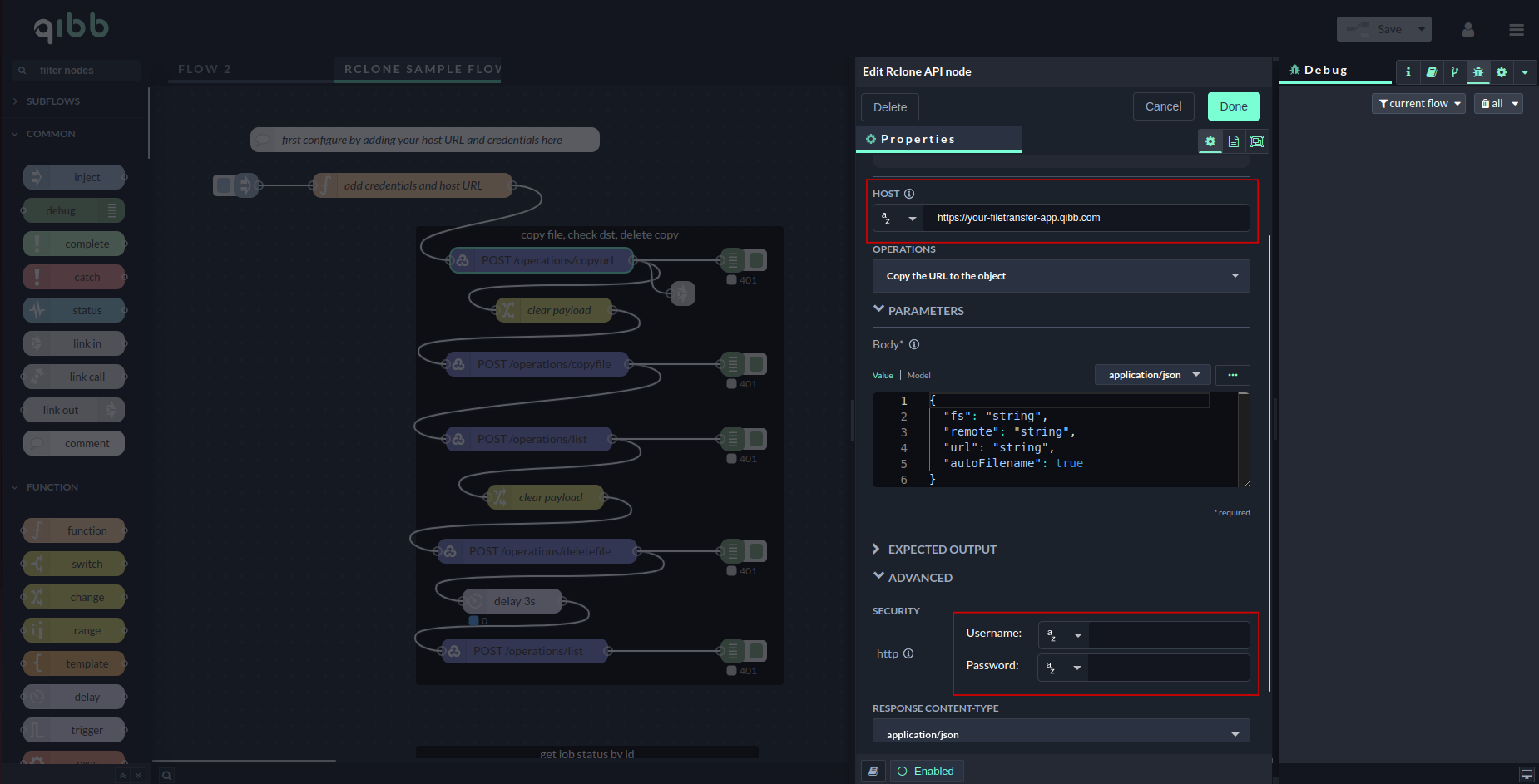Viewport: 1539px width, 784px height.
Task: Expand the Expected Output section
Action: pos(942,550)
